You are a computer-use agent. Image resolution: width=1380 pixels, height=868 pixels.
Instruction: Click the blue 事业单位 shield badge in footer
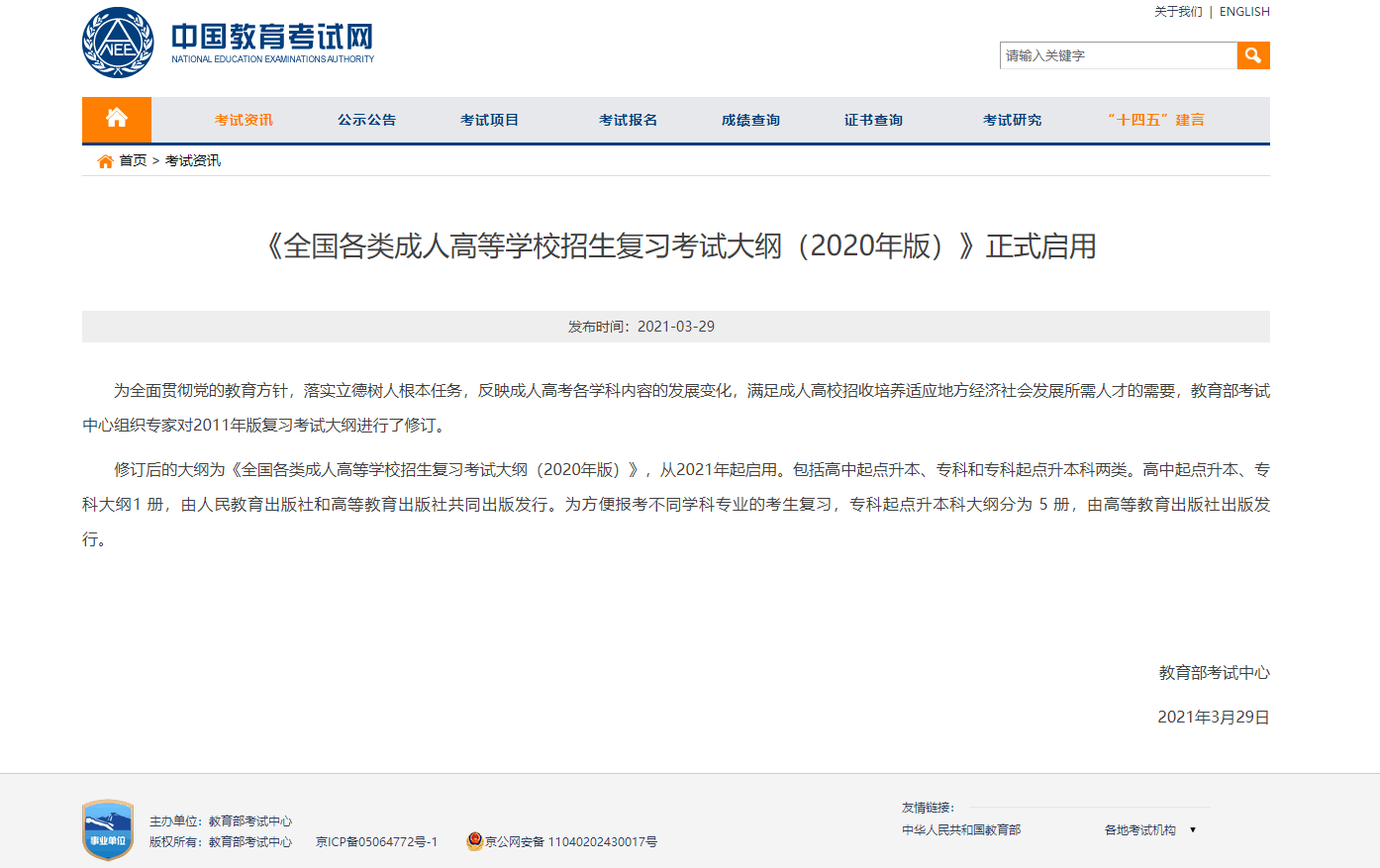click(x=109, y=829)
